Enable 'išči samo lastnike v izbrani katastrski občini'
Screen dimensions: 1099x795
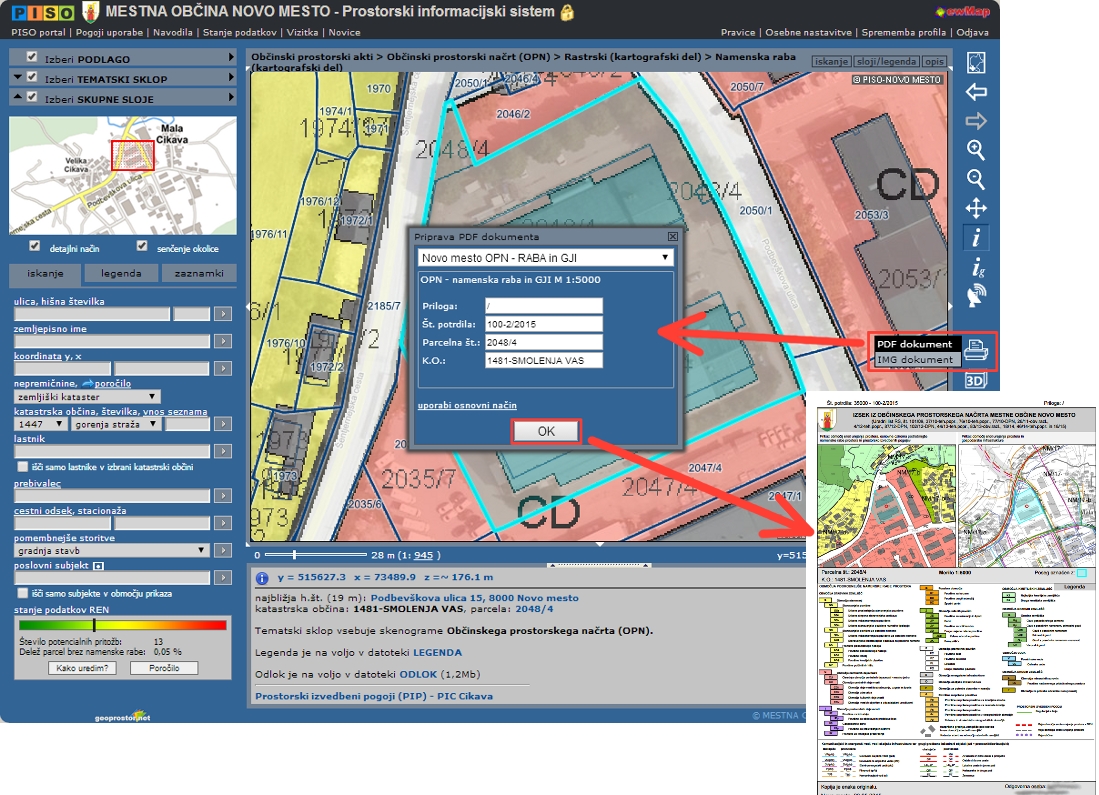click(x=22, y=467)
